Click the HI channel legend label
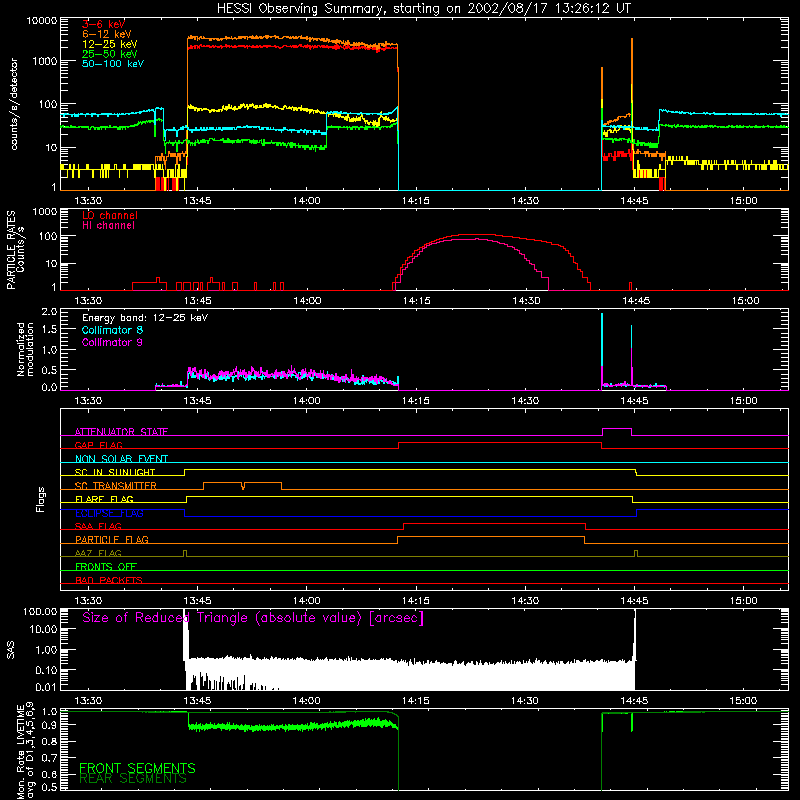The image size is (800, 800). 108,226
